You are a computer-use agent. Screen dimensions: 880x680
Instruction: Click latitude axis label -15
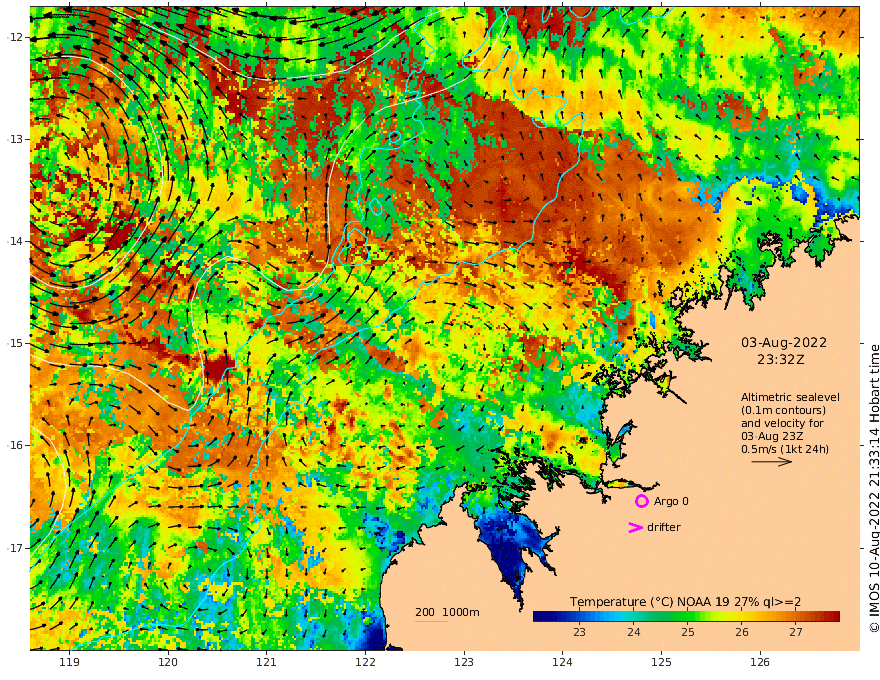point(15,343)
